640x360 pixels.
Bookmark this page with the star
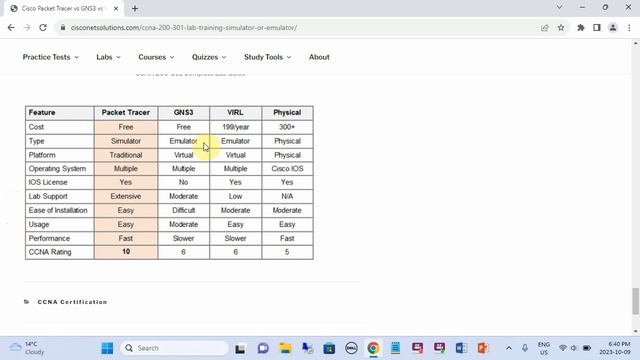coord(561,28)
